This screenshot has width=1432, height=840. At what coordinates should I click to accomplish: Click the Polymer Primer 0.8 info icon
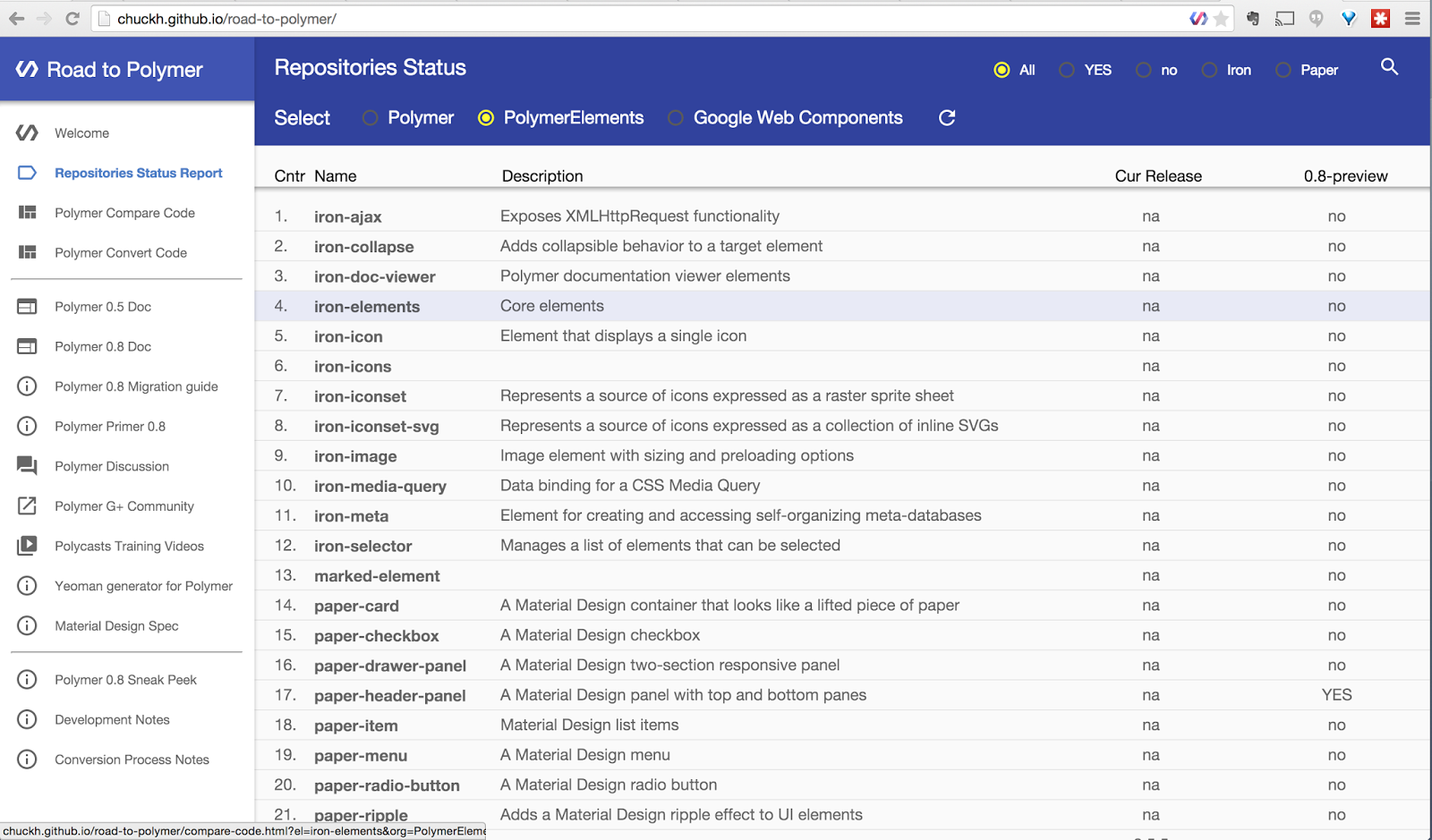click(27, 426)
